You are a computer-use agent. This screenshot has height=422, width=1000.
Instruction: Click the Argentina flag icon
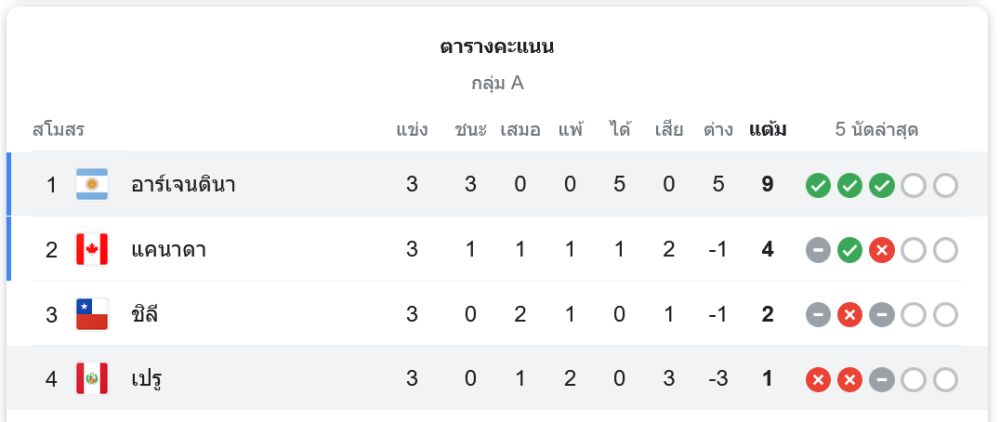[x=92, y=185]
